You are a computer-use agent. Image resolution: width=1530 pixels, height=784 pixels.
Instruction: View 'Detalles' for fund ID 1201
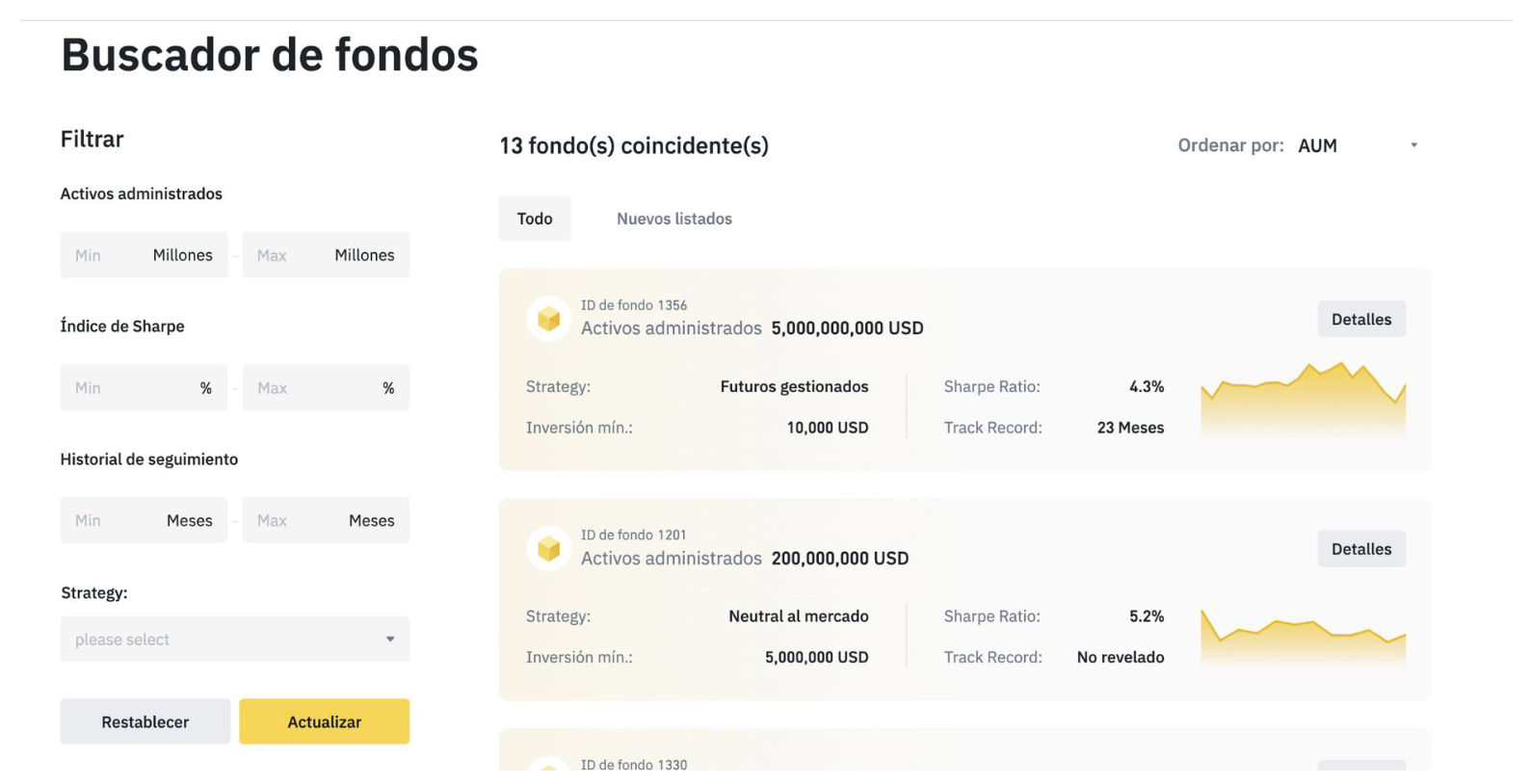point(1360,549)
